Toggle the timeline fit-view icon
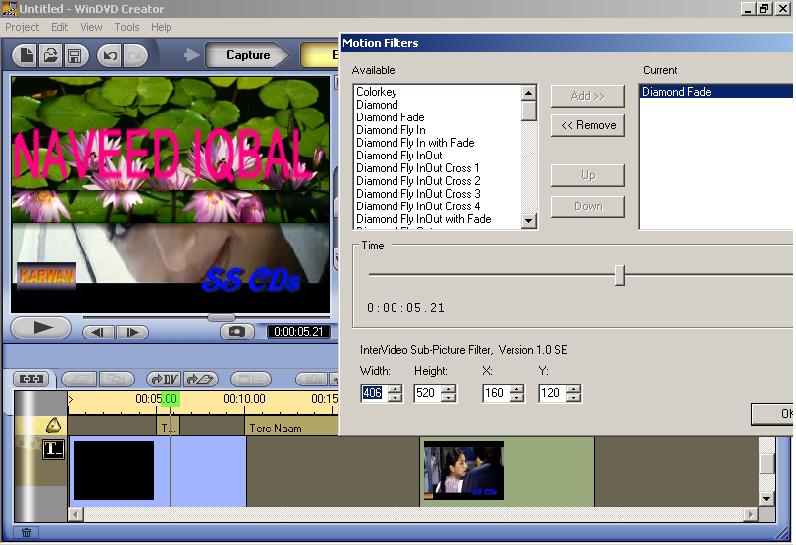The width and height of the screenshot is (796, 545). click(31, 379)
